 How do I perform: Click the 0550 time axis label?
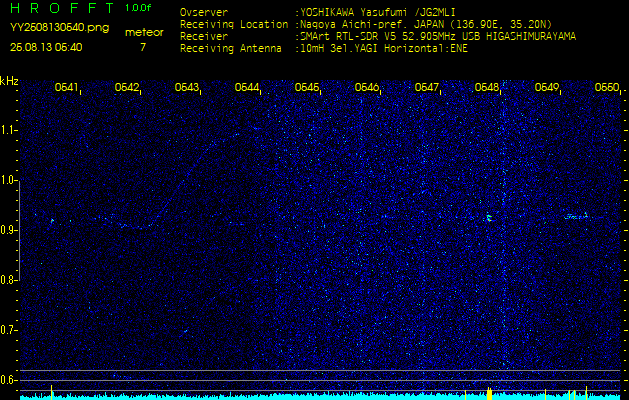pyautogui.click(x=607, y=87)
